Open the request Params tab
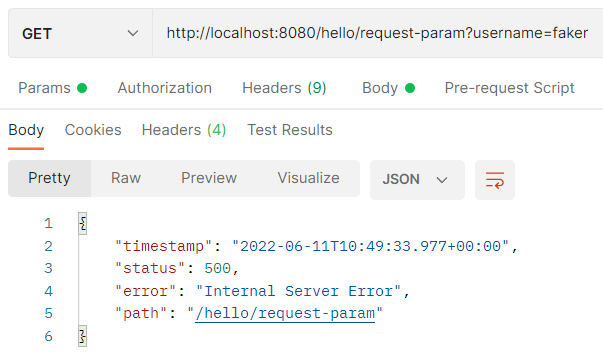The width and height of the screenshot is (603, 363). click(x=53, y=88)
